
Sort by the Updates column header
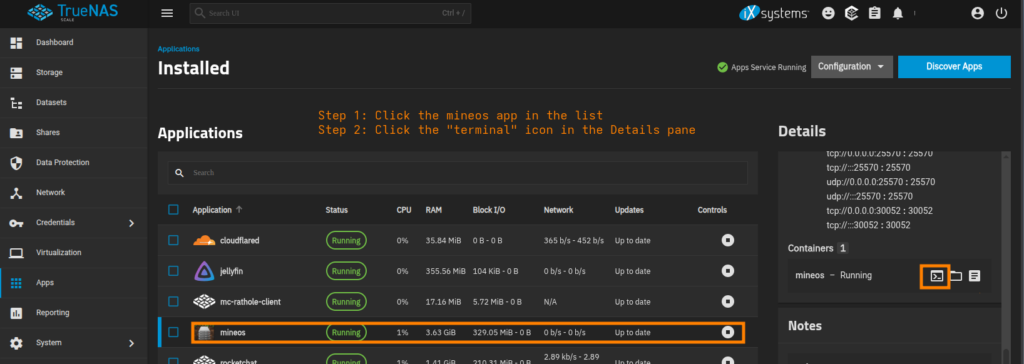[x=629, y=210]
